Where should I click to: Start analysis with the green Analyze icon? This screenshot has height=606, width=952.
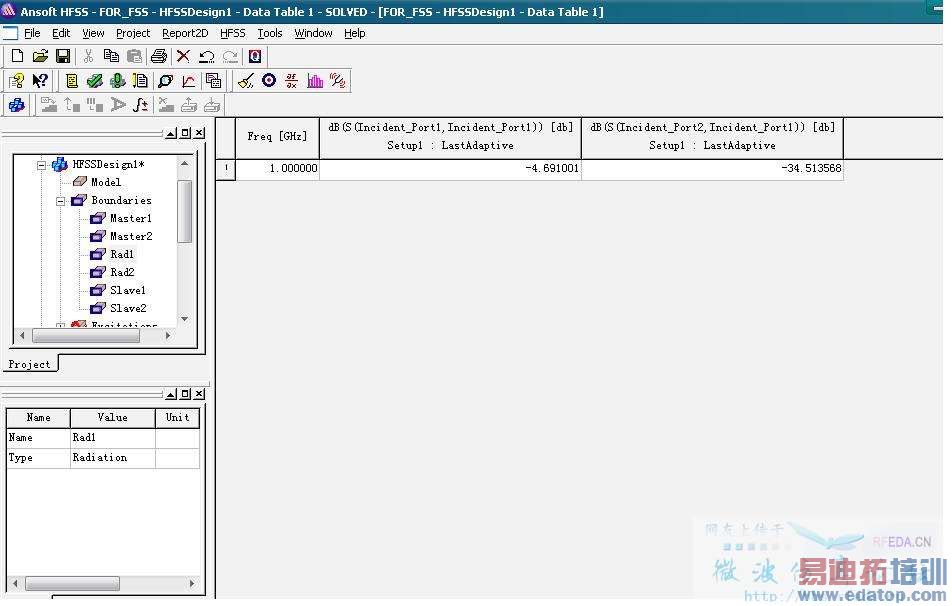[118, 81]
